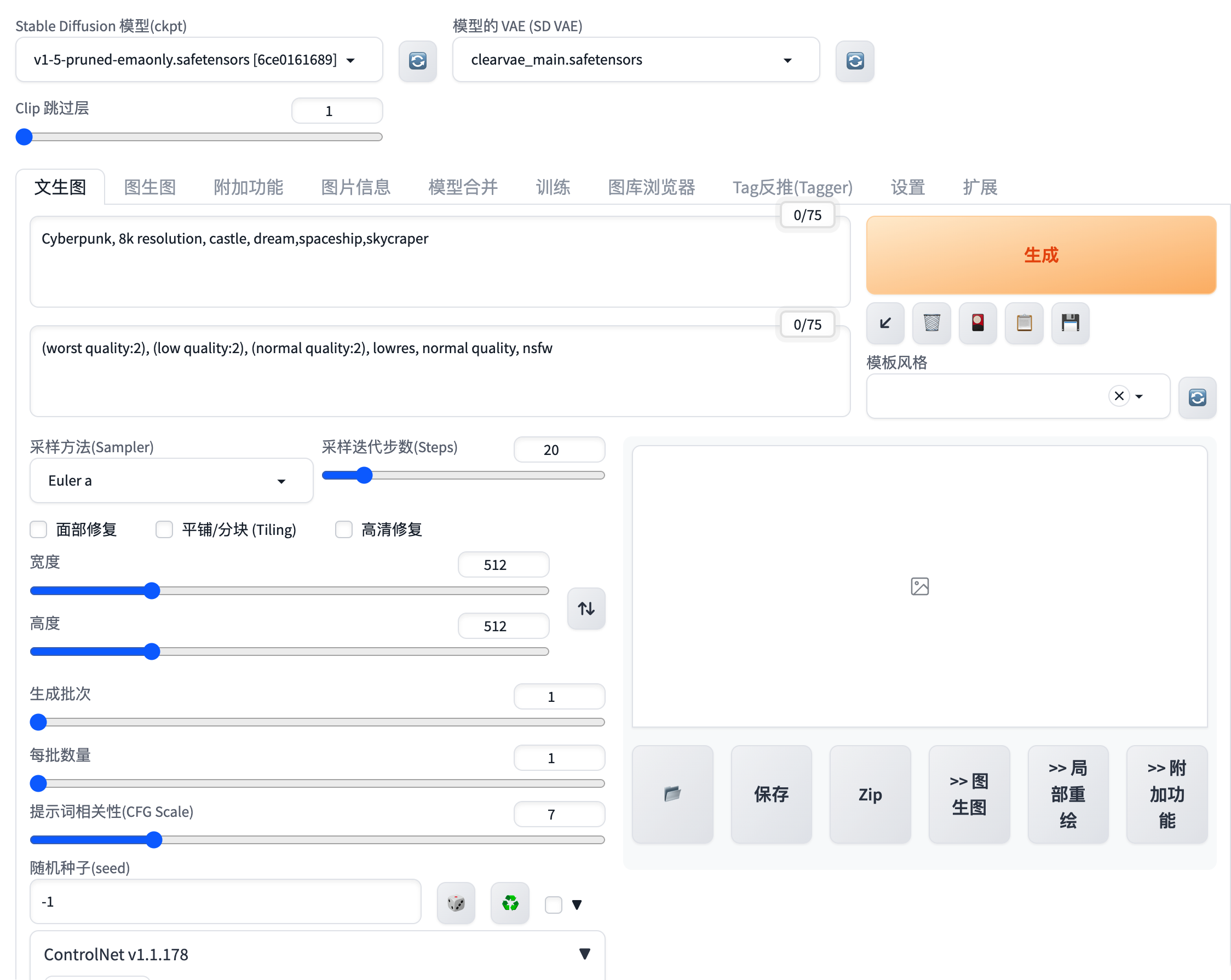
Task: Reuse last seed with the recycle icon
Action: (x=509, y=902)
